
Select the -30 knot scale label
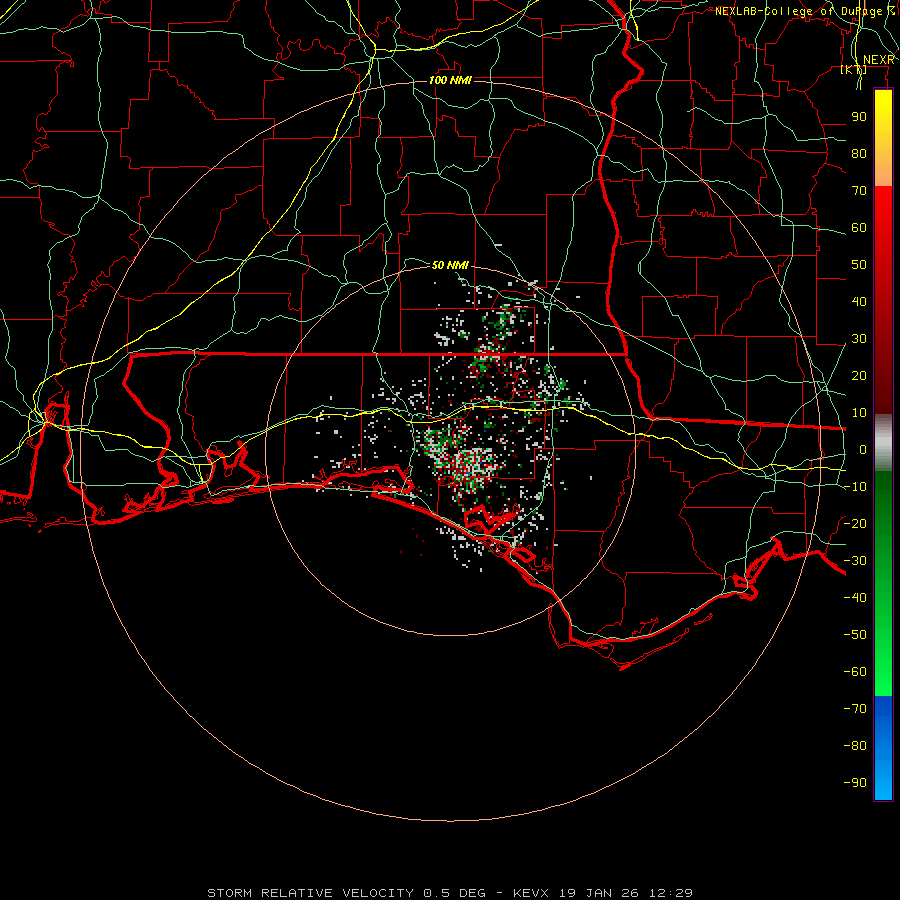[855, 561]
